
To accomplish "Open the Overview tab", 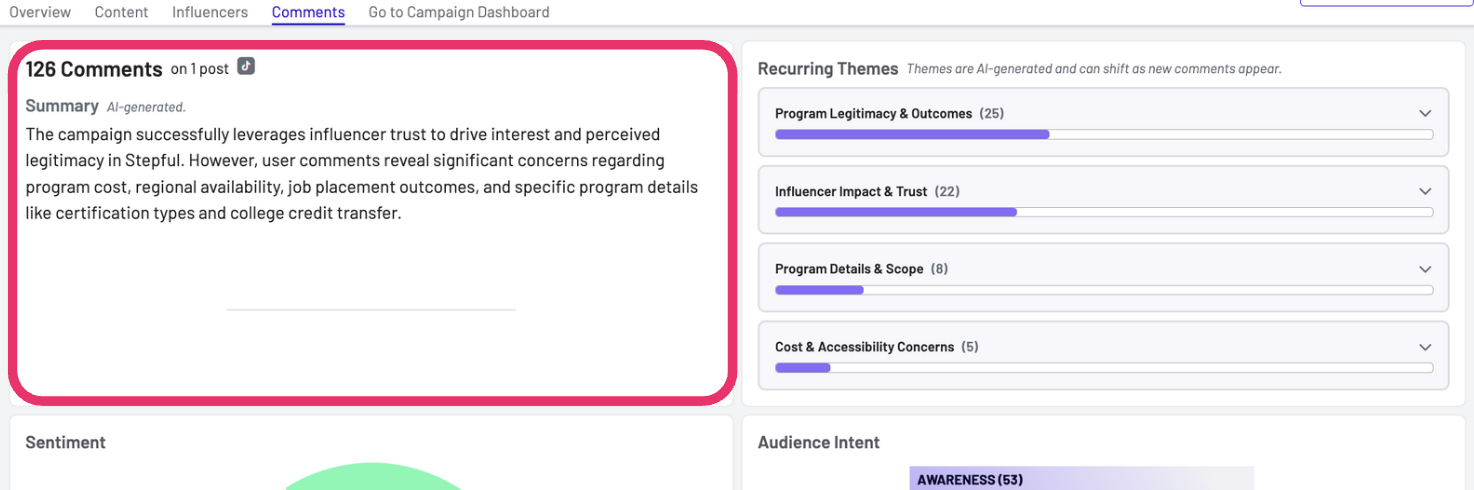I will (x=40, y=12).
